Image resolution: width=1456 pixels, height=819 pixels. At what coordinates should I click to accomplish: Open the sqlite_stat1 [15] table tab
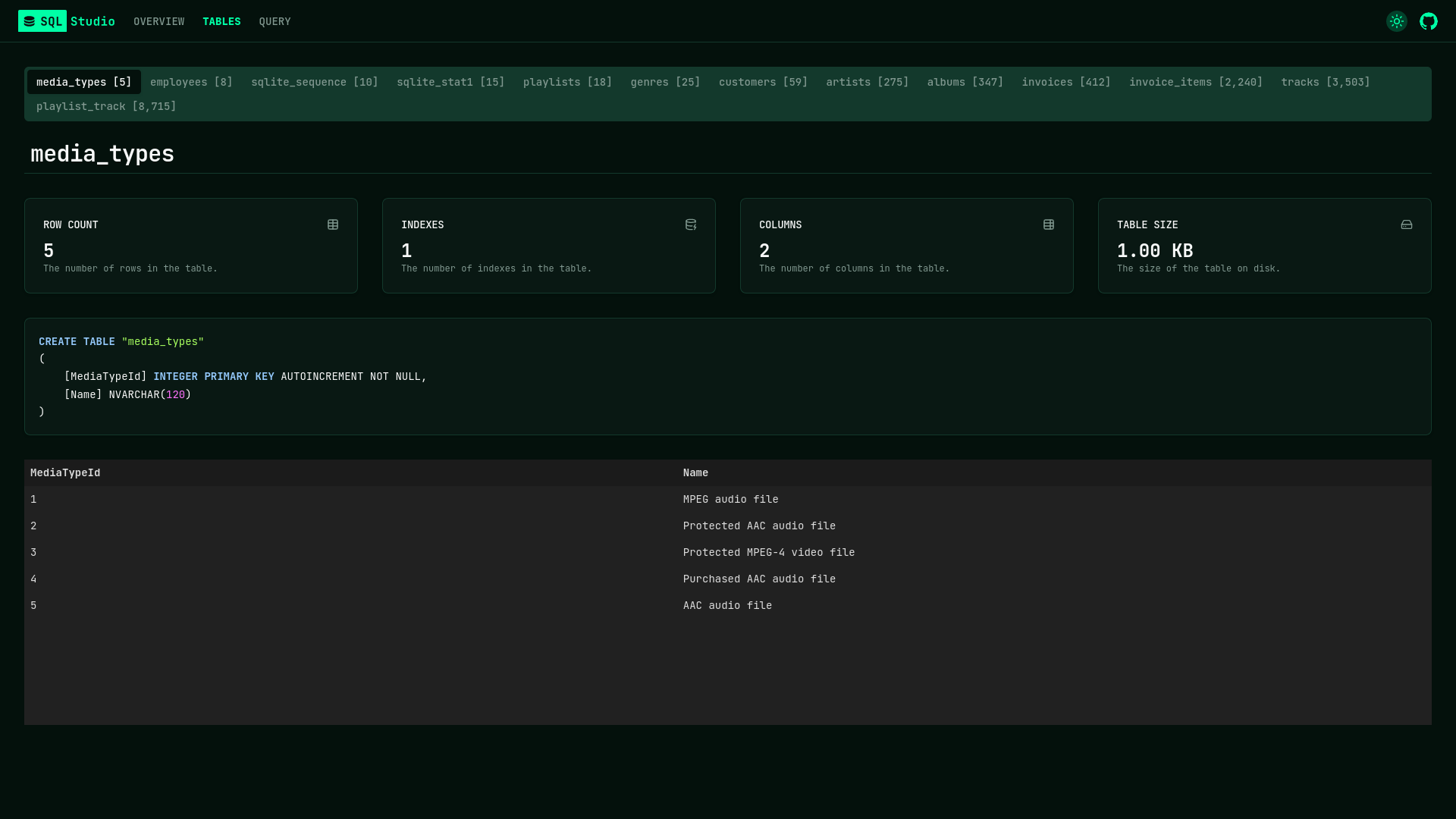coord(450,82)
